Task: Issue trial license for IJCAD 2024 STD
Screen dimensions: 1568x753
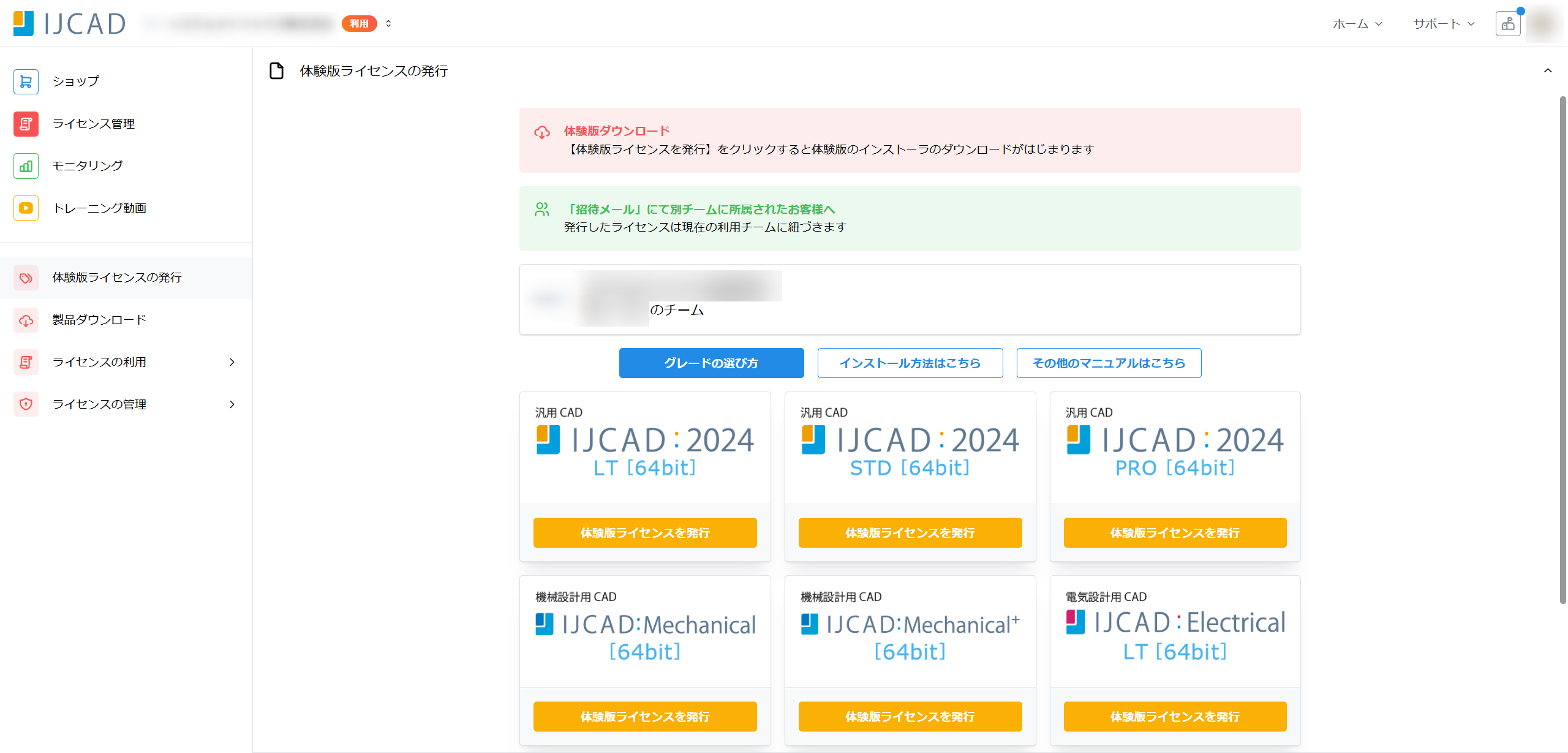Action: 910,533
